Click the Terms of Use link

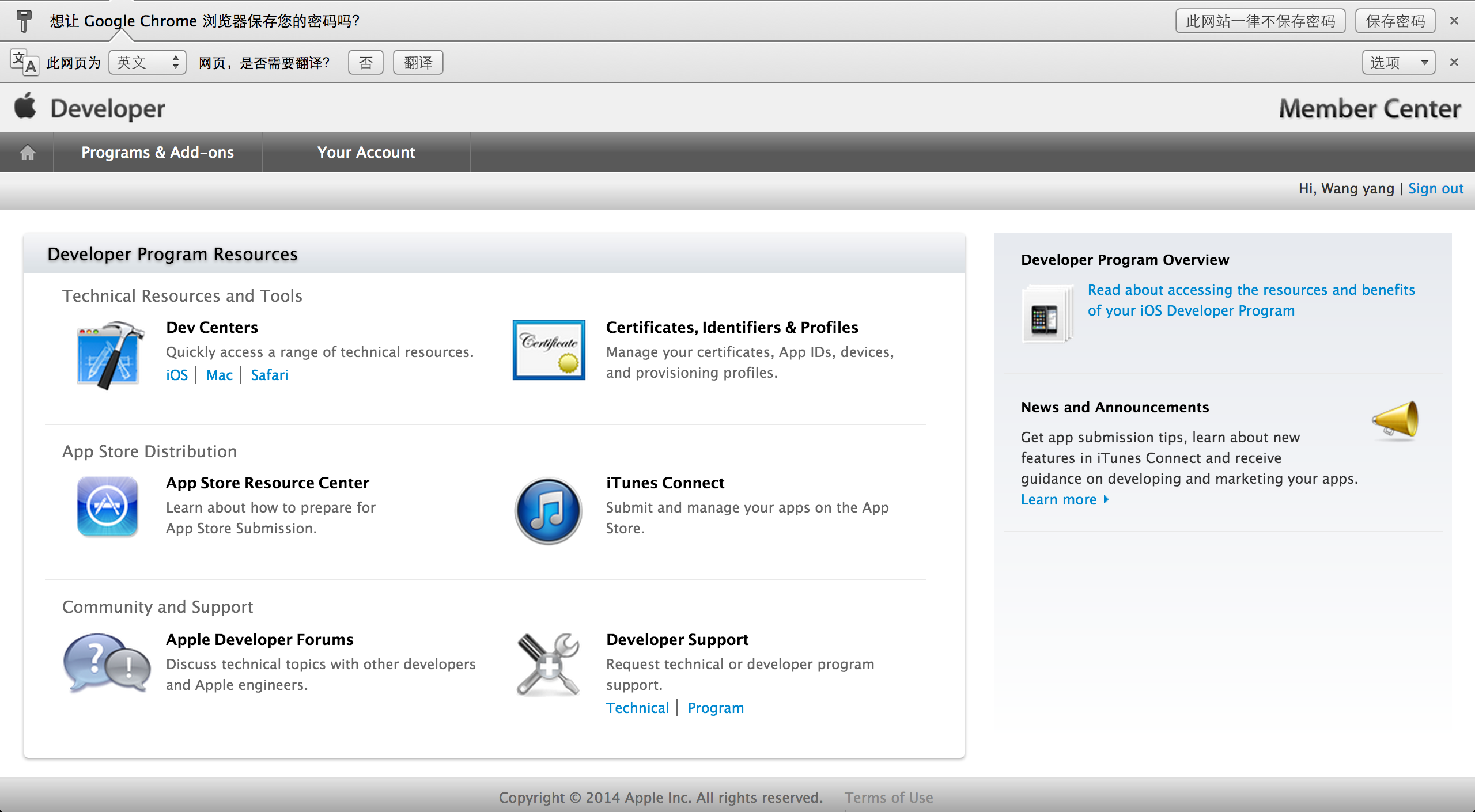point(889,798)
